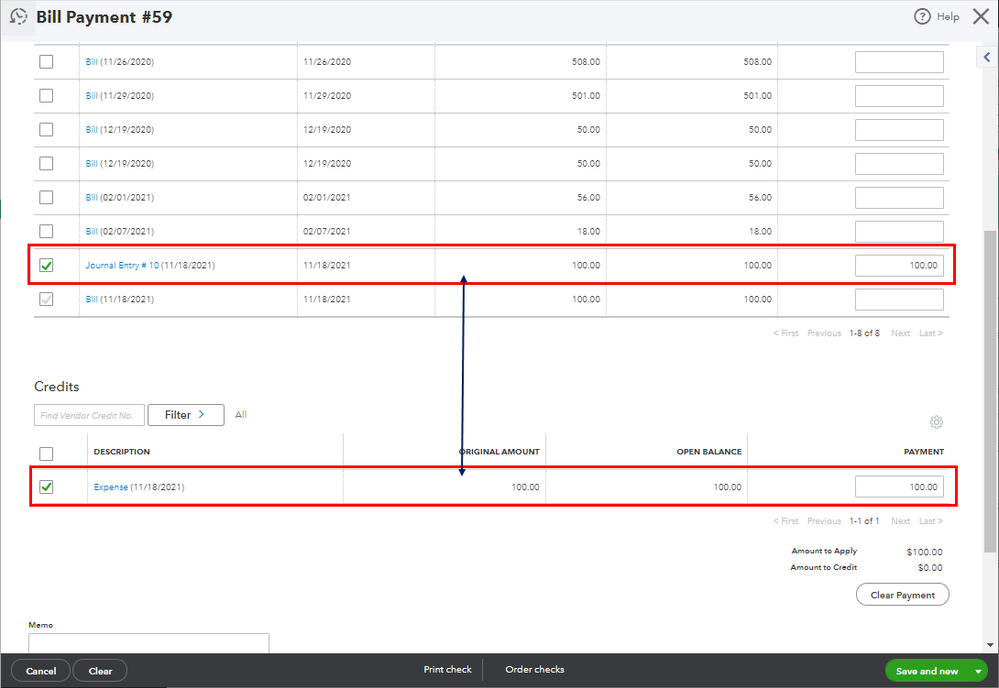This screenshot has height=688, width=999.
Task: Open the Save and new dropdown arrow
Action: coord(979,671)
